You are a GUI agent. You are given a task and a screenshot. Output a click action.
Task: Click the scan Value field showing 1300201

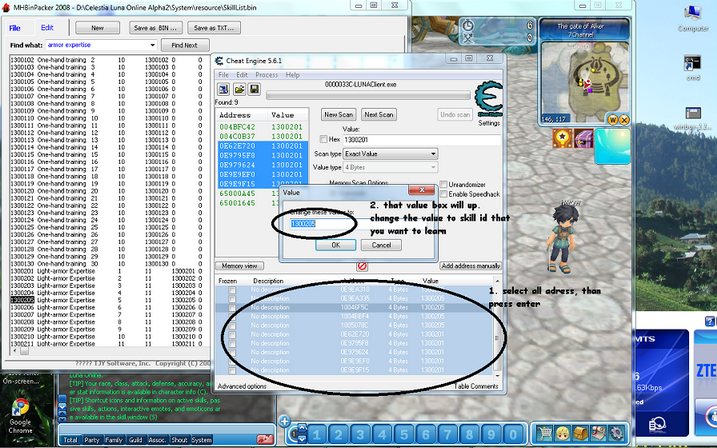point(422,139)
